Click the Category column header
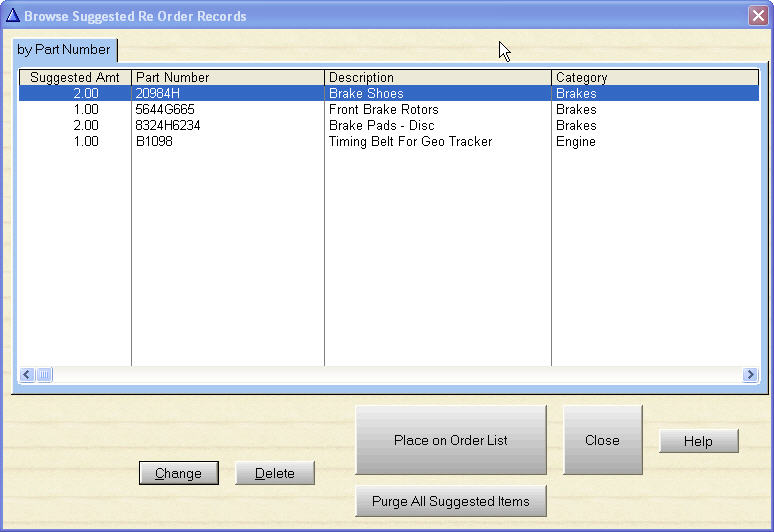774x532 pixels. click(655, 77)
